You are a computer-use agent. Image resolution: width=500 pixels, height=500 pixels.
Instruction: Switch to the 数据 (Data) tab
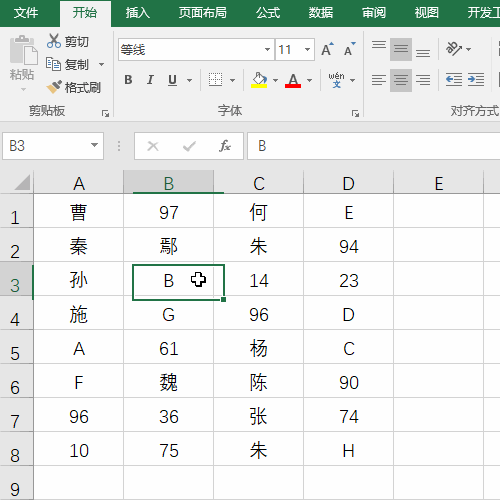320,13
